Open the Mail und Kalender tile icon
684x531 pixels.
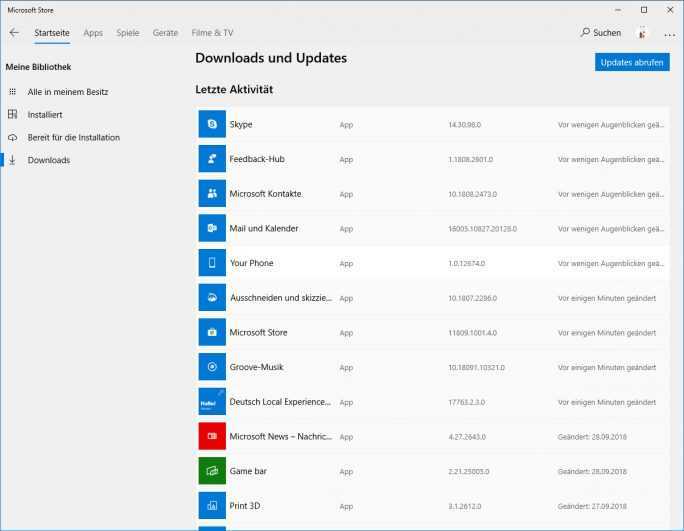click(212, 228)
